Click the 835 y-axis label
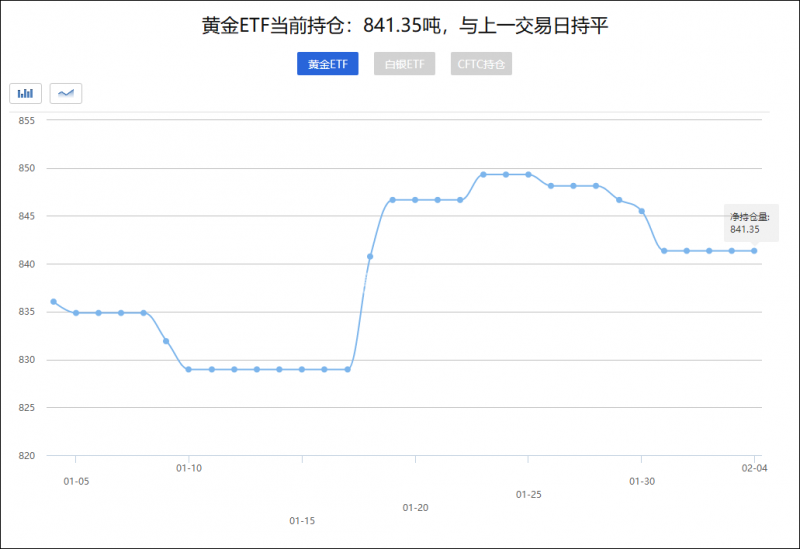 click(27, 312)
